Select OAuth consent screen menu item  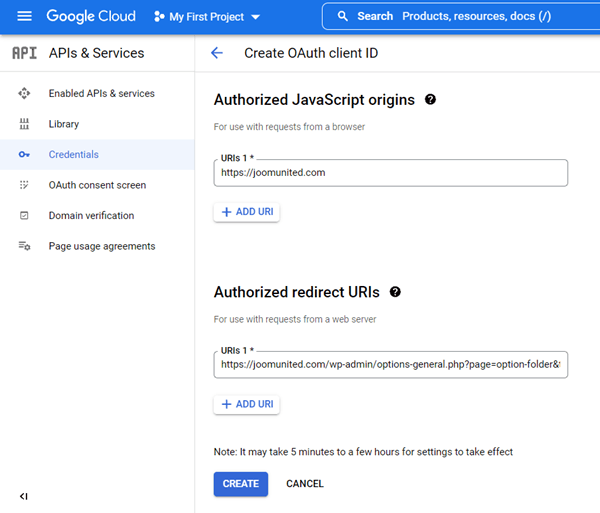point(97,185)
